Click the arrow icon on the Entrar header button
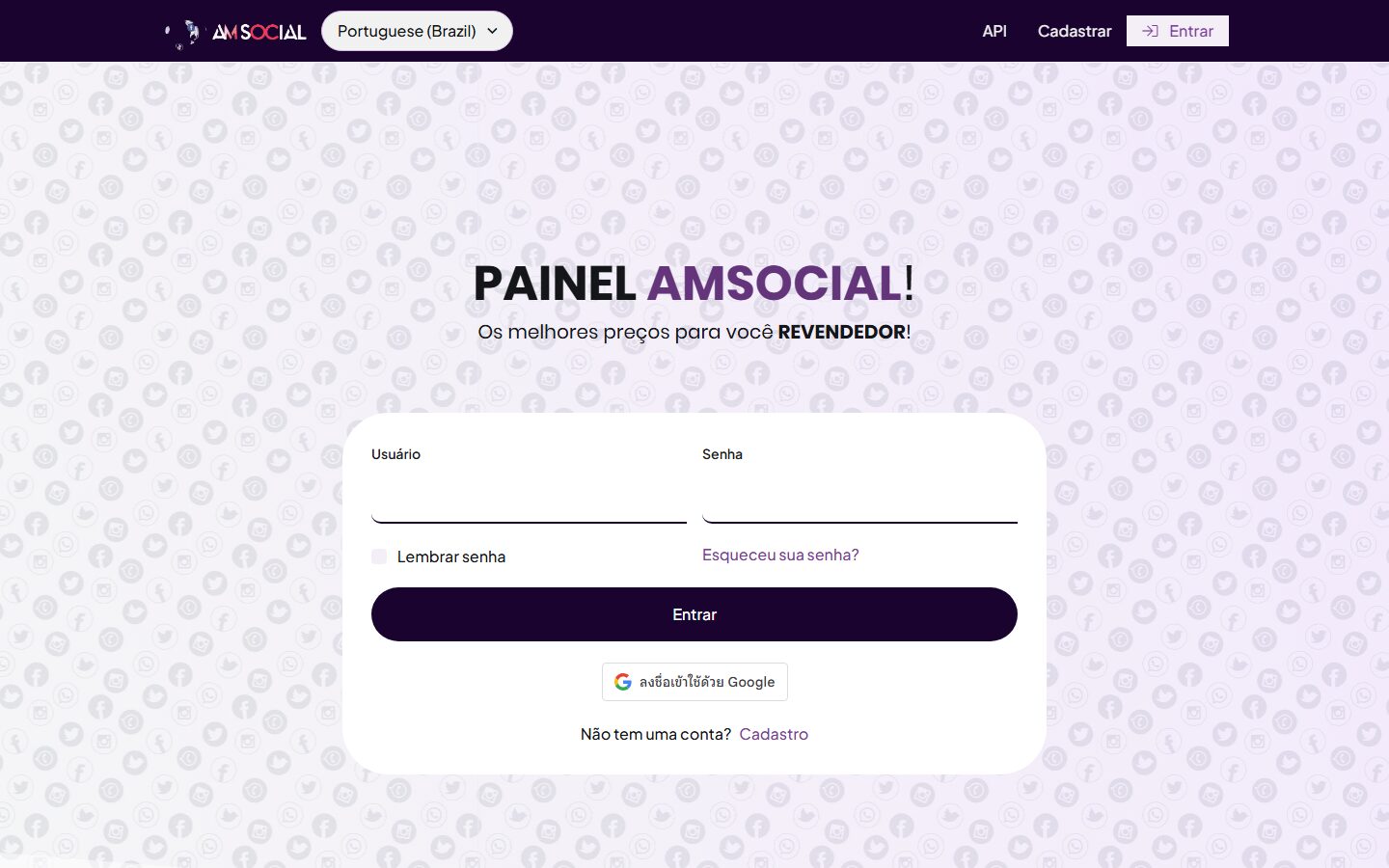The height and width of the screenshot is (868, 1389). pos(1150,31)
